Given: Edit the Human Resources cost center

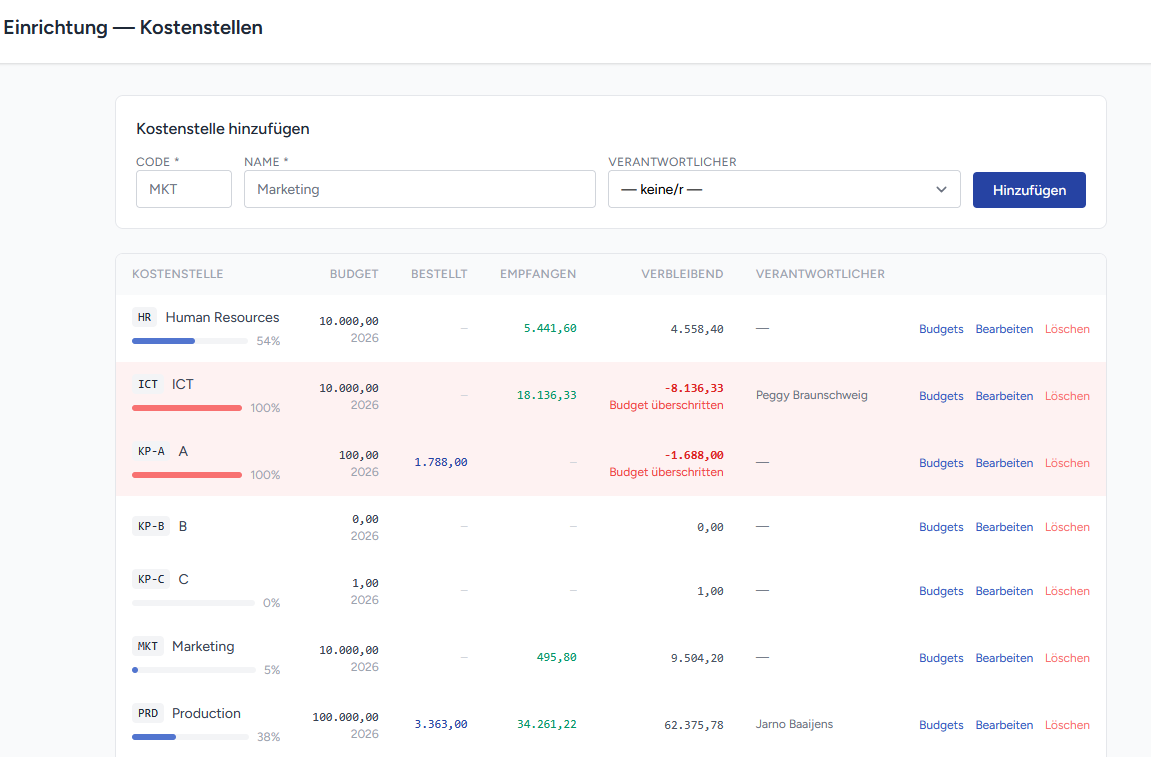Looking at the screenshot, I should click(x=1004, y=329).
